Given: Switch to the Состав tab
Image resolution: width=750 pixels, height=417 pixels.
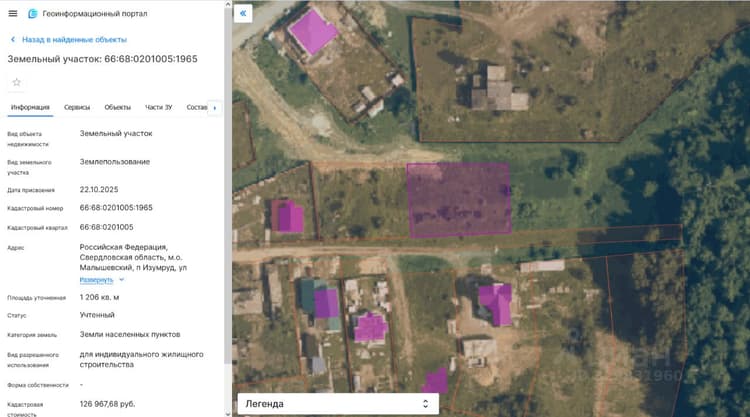Looking at the screenshot, I should 197,108.
